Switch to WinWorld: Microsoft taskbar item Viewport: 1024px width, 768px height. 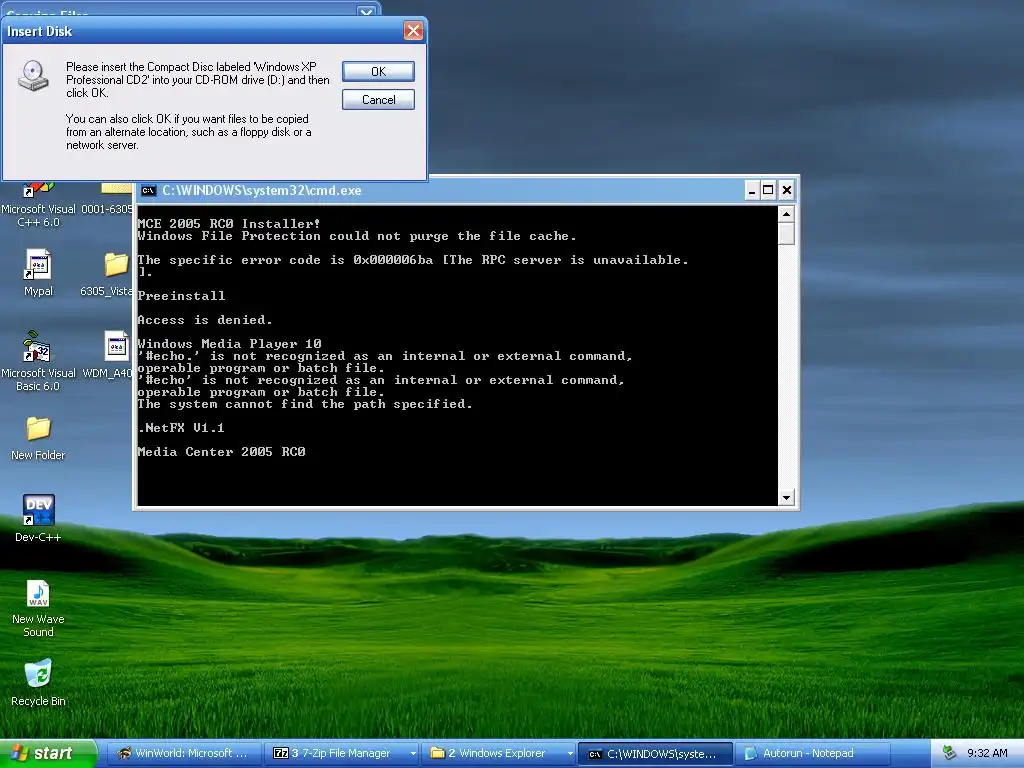(x=183, y=753)
